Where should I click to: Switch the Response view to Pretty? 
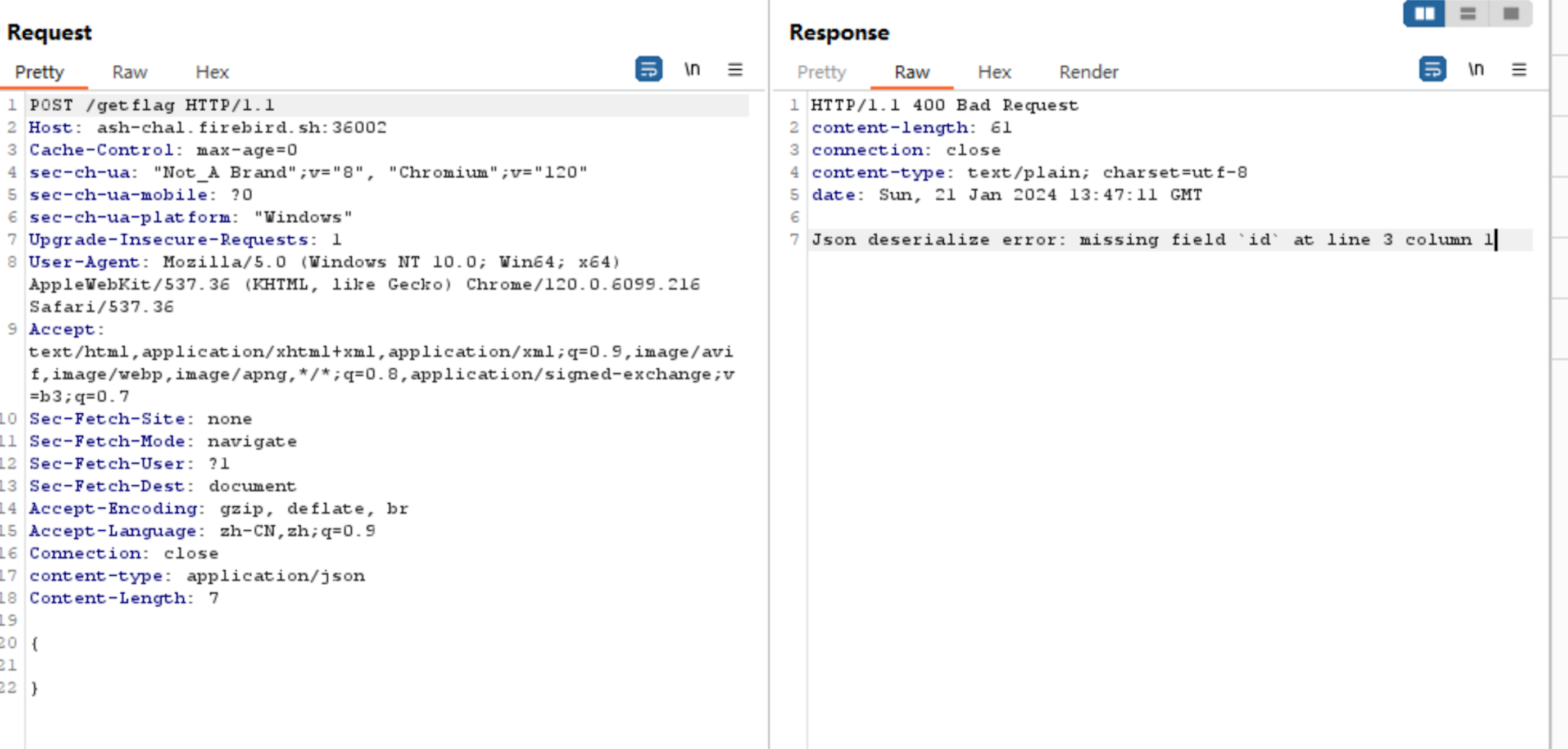pos(822,72)
